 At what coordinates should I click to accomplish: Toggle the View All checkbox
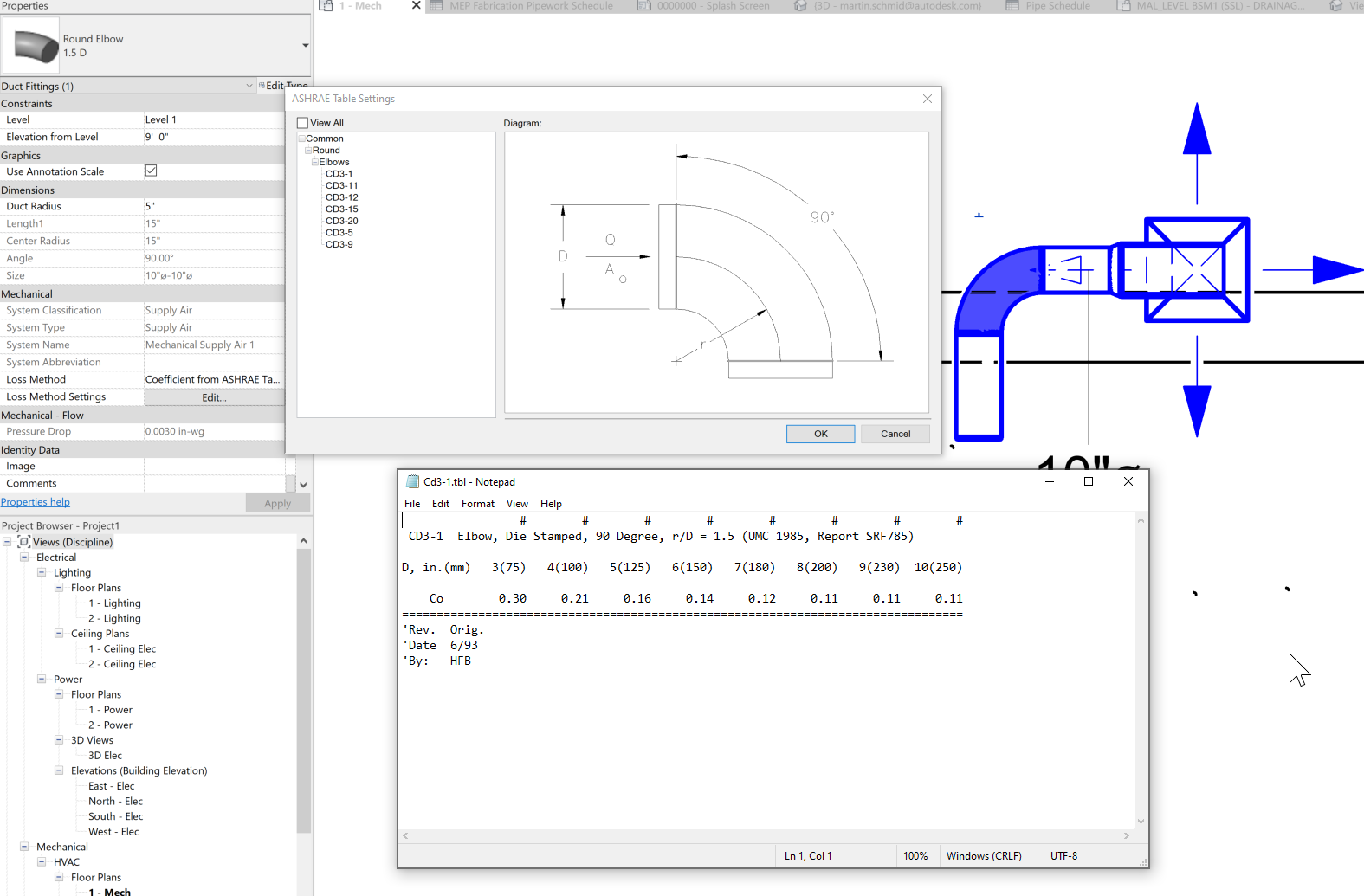[302, 123]
